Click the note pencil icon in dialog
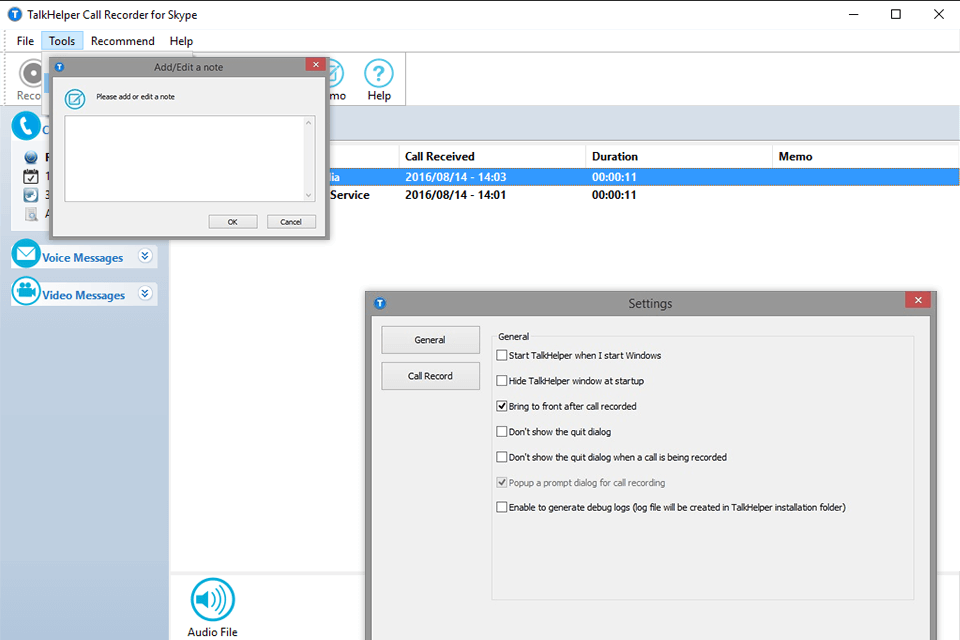960x640 pixels. click(75, 98)
